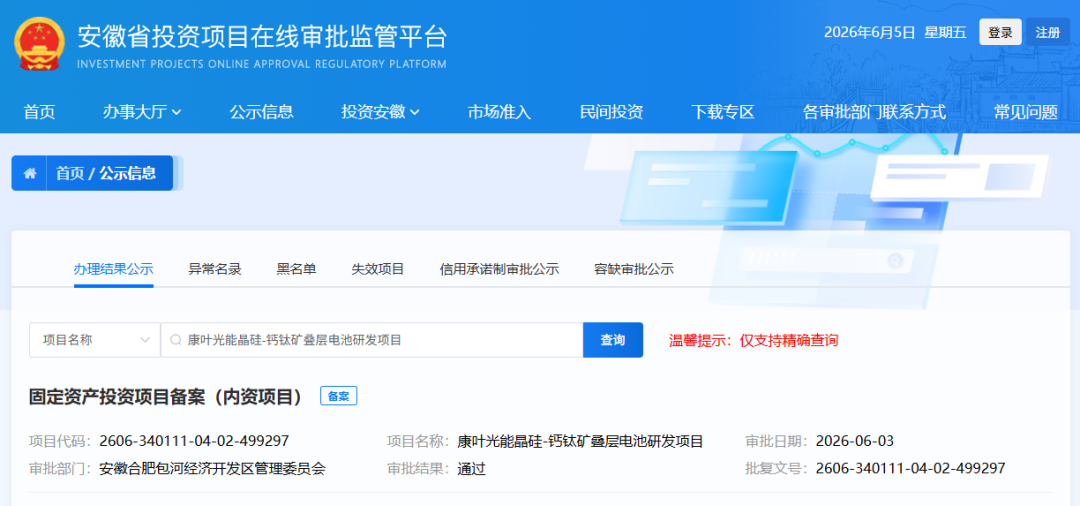Expand the 办事大厅 menu
The height and width of the screenshot is (506, 1080).
click(142, 112)
